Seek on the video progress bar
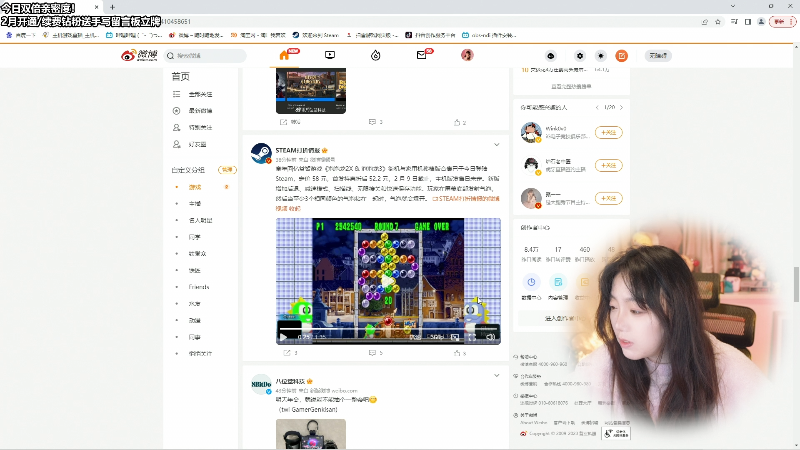Image resolution: width=800 pixels, height=450 pixels. coord(388,330)
